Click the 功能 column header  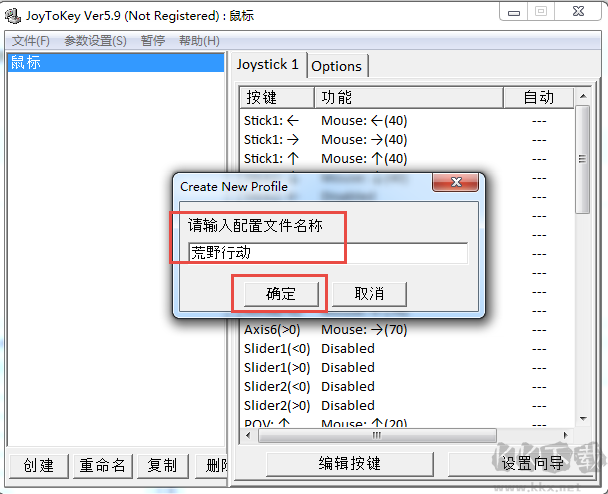coord(409,97)
